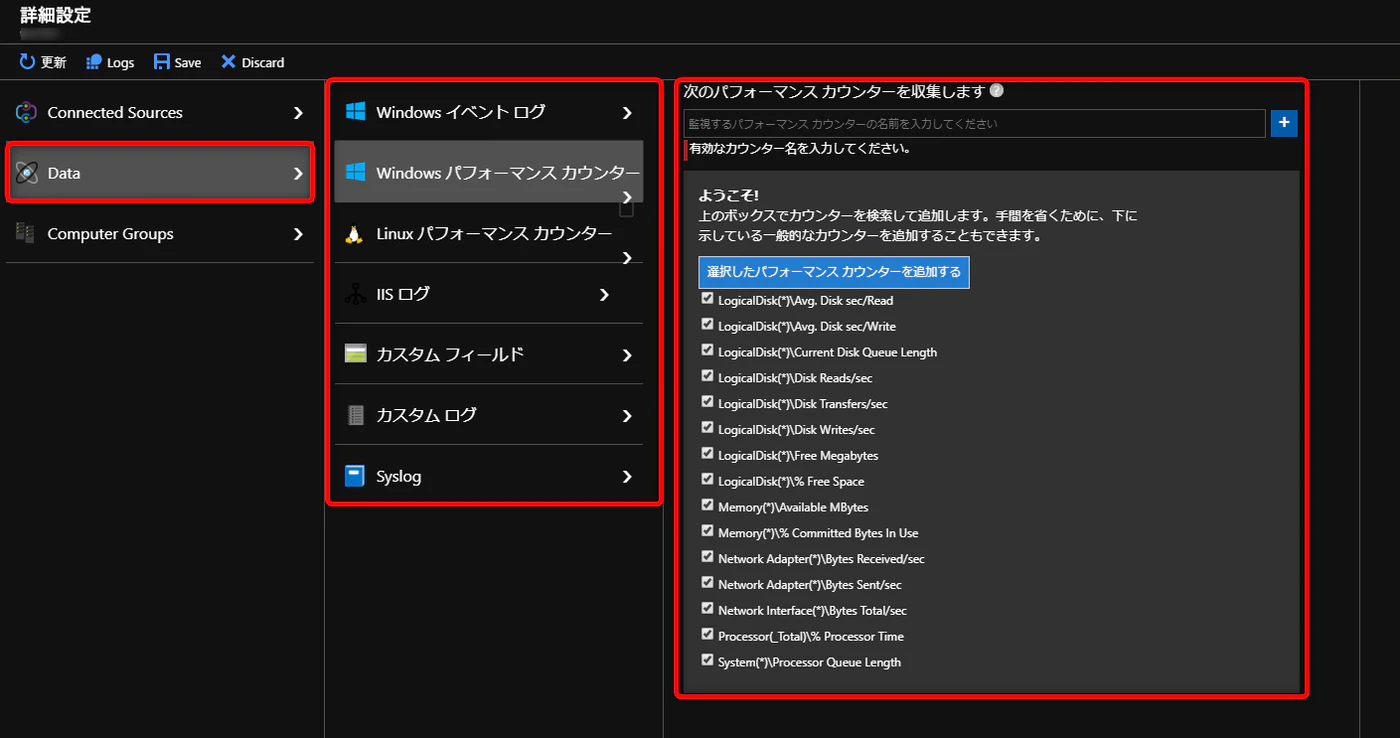The width and height of the screenshot is (1400, 738).
Task: Click the Logs toolbar button label
Action: coord(121,62)
